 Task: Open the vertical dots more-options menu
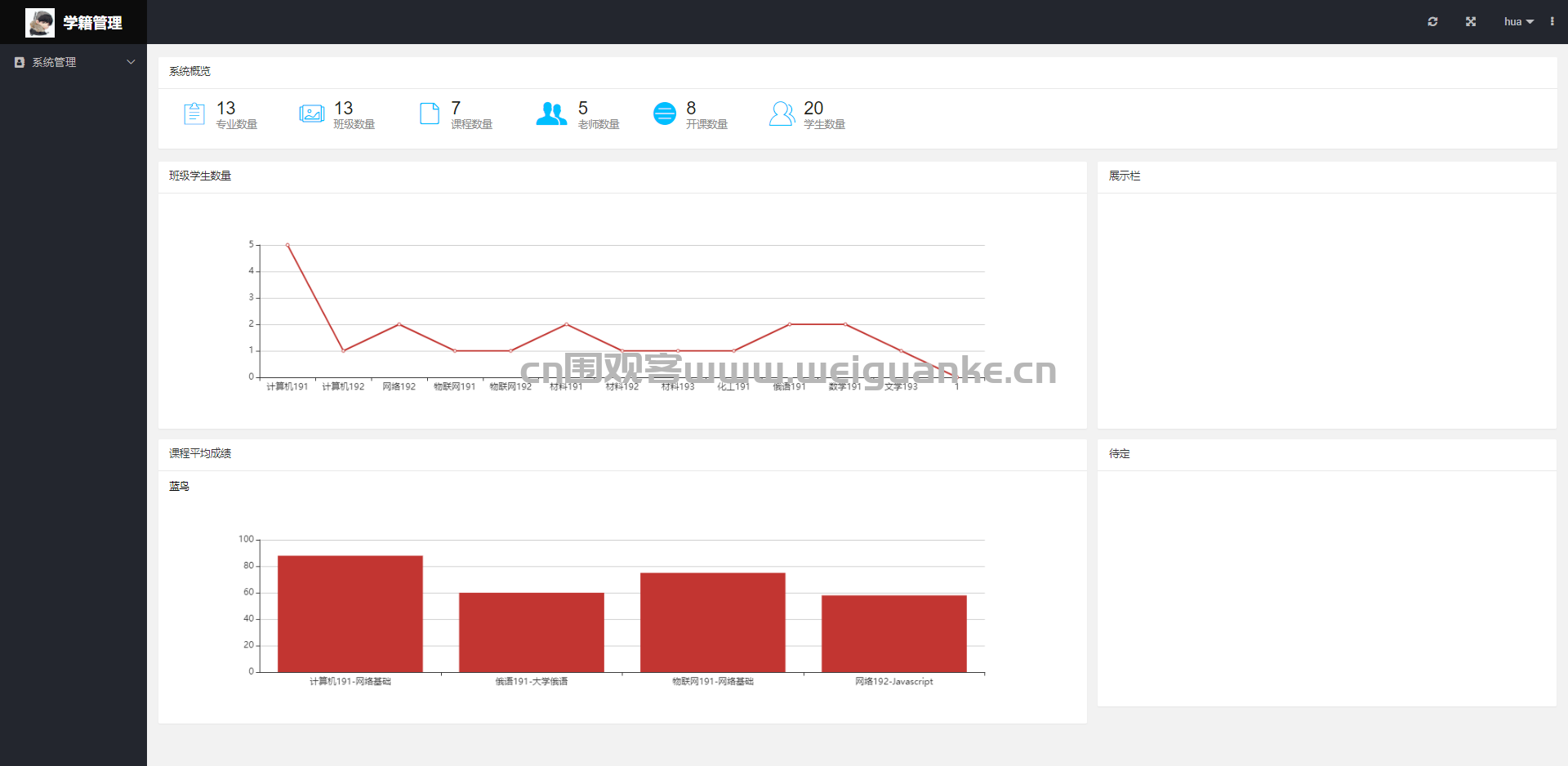click(x=1552, y=22)
